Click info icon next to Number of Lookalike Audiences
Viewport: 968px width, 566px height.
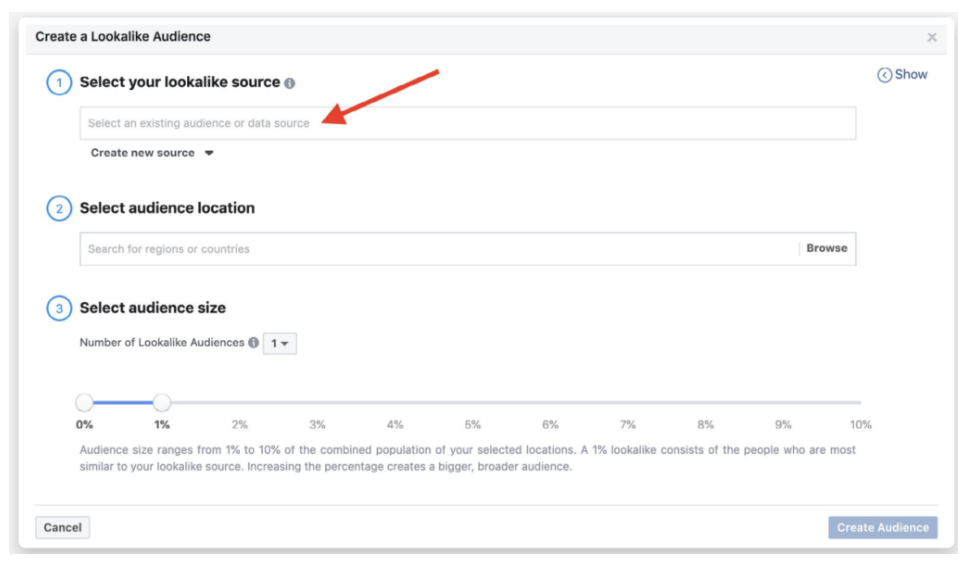(x=254, y=343)
